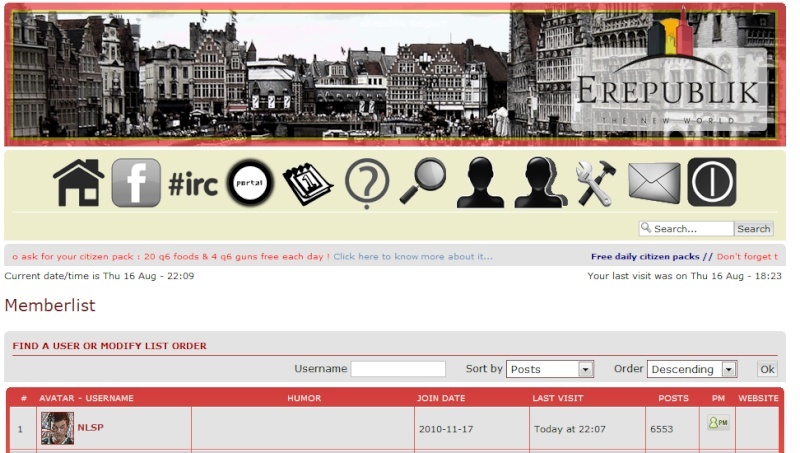The height and width of the screenshot is (453, 800).
Task: Open the NLSP username link
Action: [90, 427]
